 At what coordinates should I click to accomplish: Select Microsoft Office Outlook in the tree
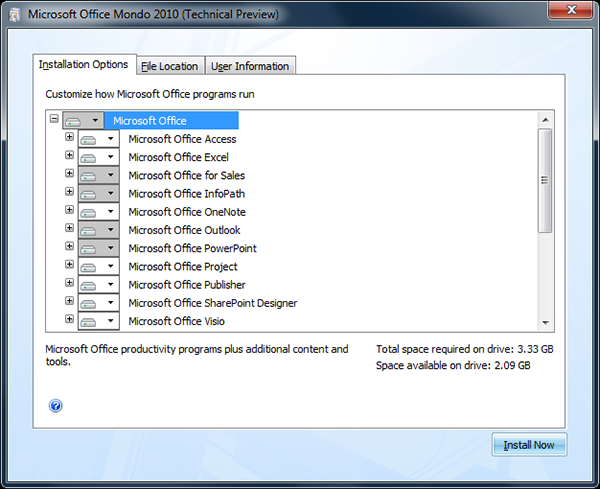[184, 230]
